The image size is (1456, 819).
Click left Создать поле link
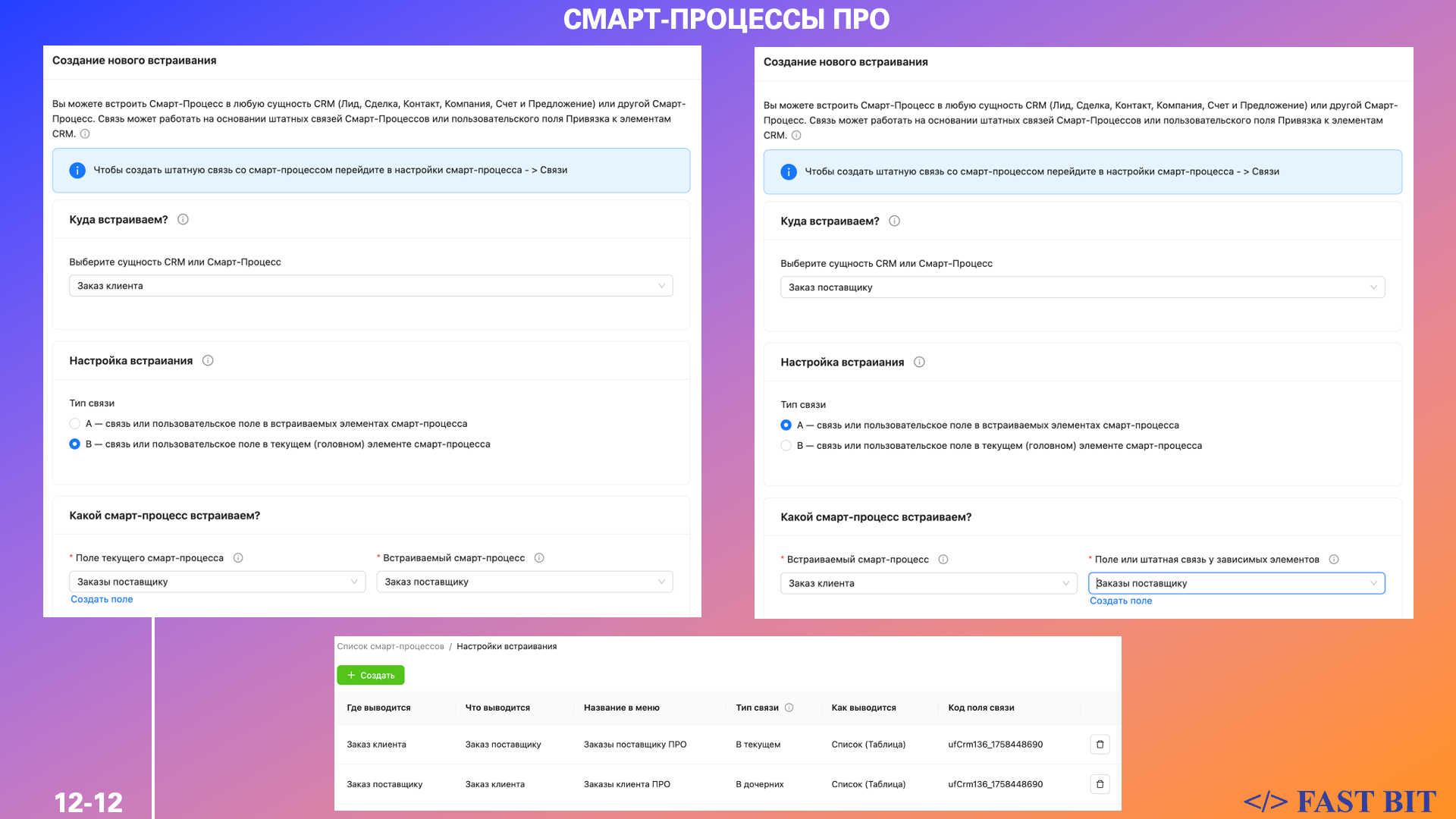[102, 600]
